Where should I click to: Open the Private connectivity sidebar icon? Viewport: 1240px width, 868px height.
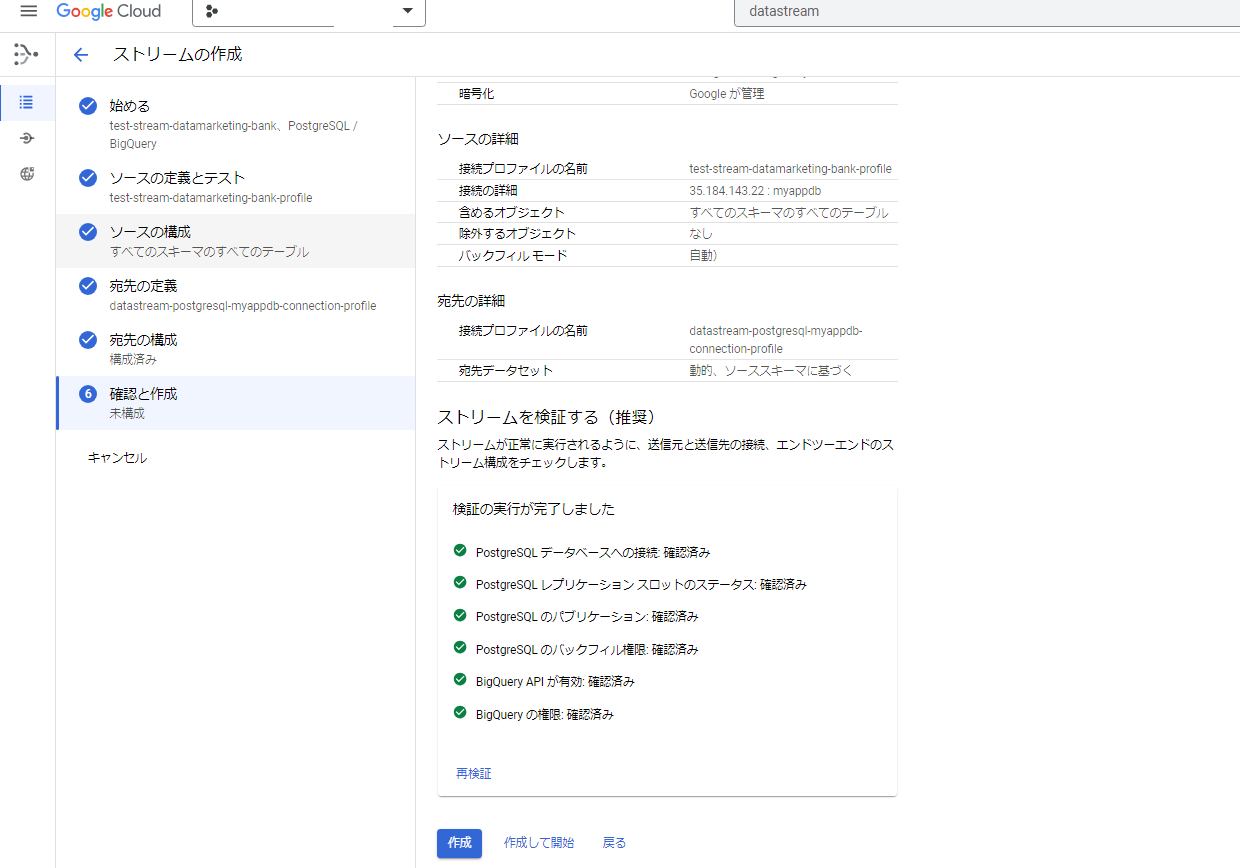[27, 174]
